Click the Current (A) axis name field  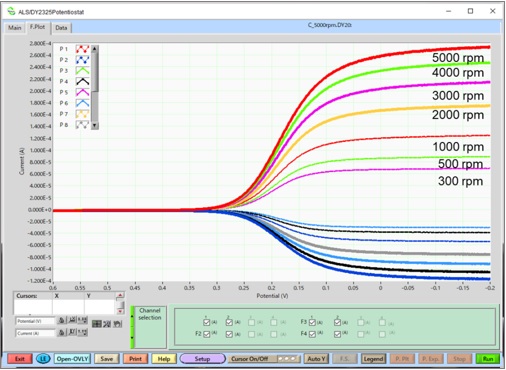click(35, 333)
